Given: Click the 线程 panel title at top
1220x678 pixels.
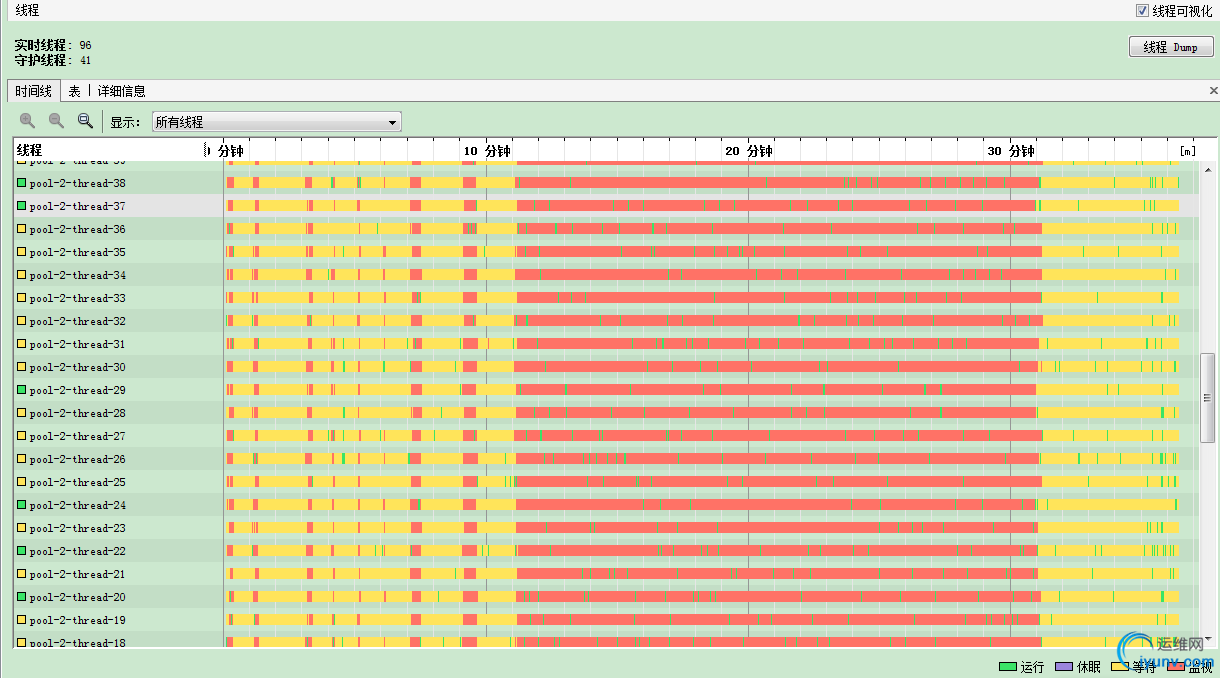Looking at the screenshot, I should click(x=27, y=10).
